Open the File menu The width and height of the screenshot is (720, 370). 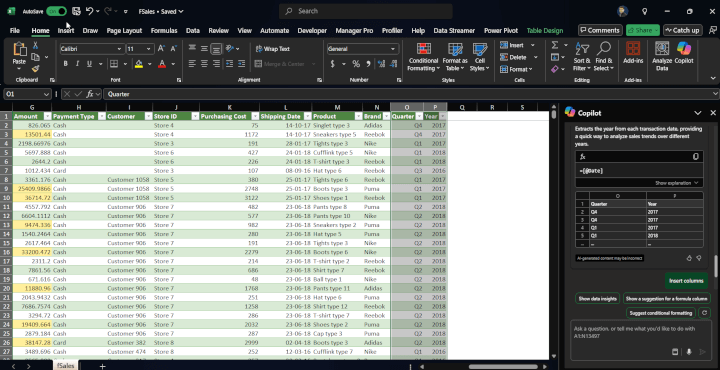tap(15, 31)
